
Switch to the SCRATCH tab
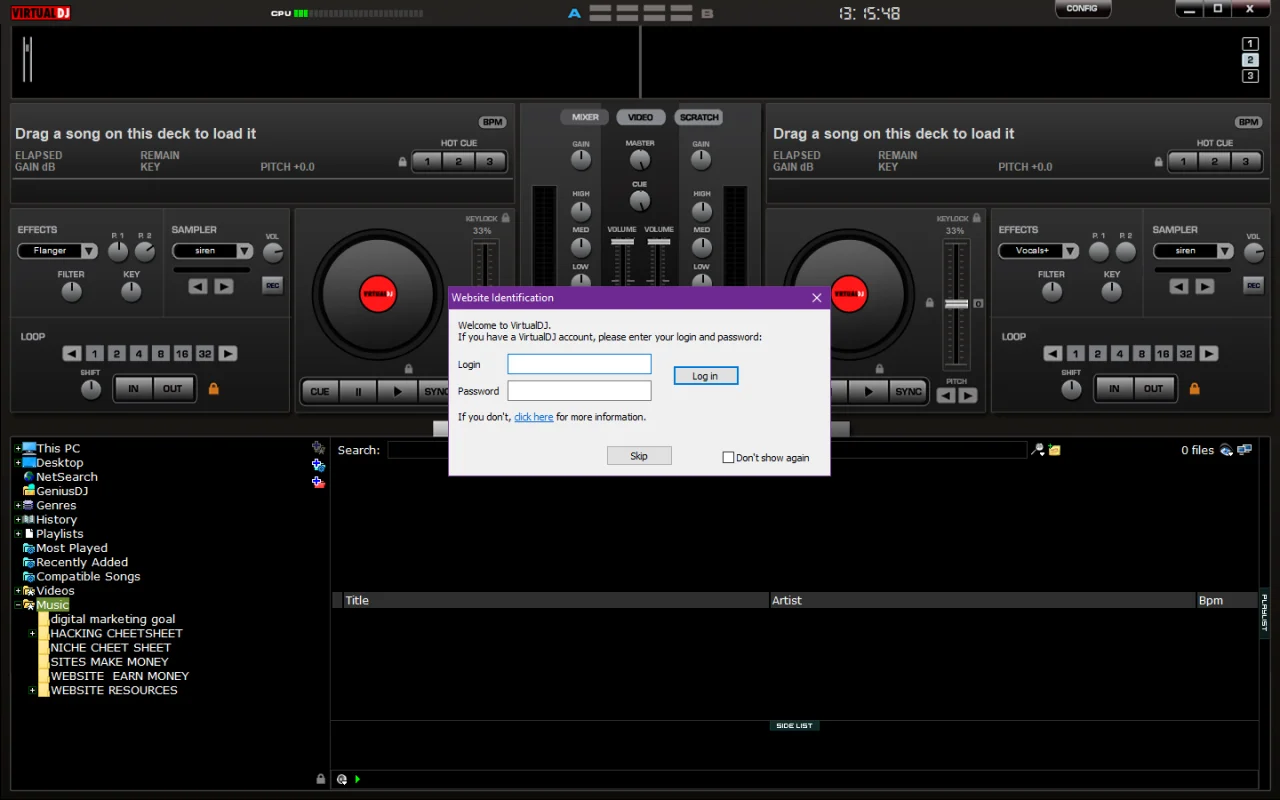click(699, 117)
